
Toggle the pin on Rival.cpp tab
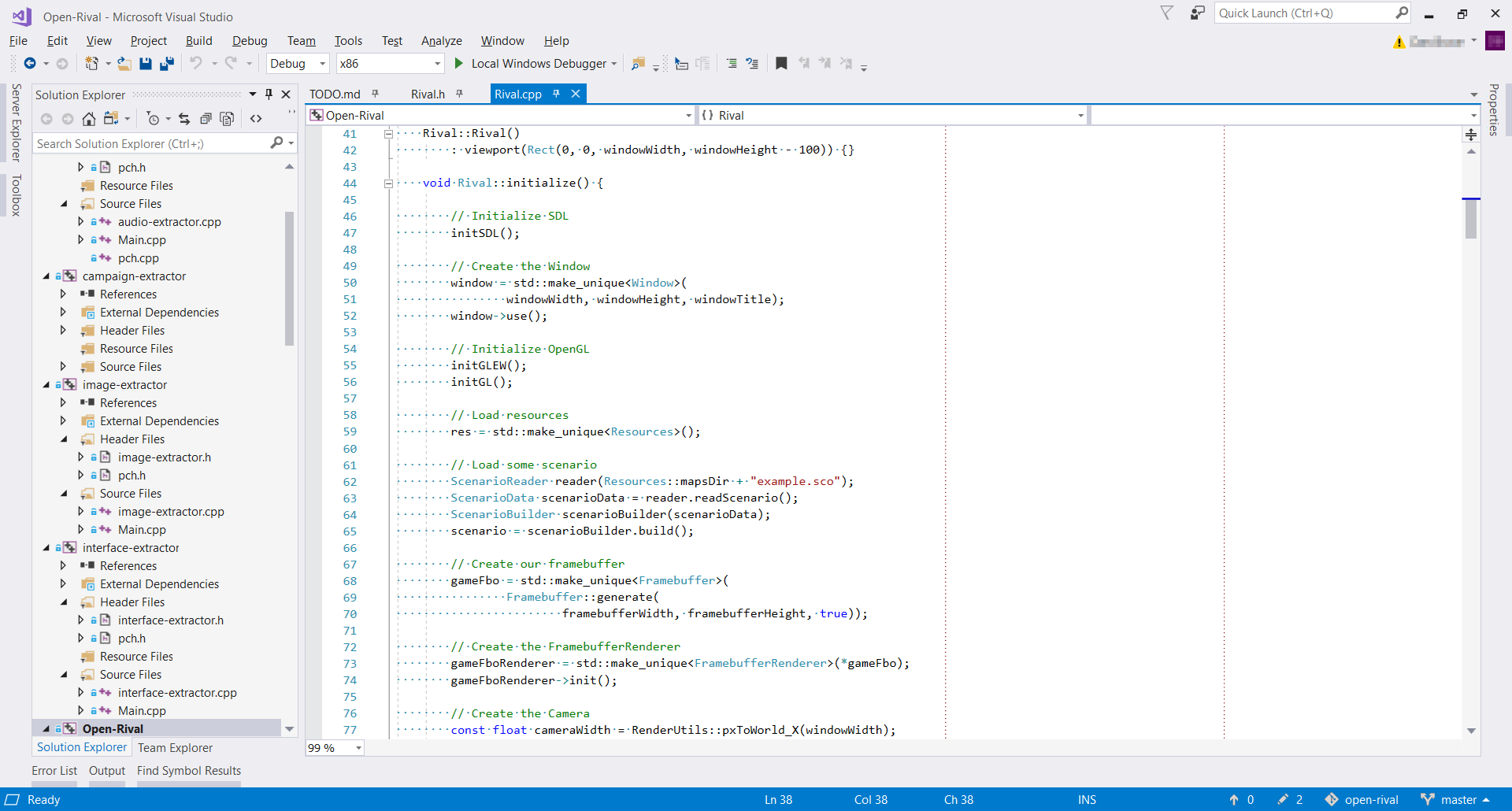coord(556,94)
